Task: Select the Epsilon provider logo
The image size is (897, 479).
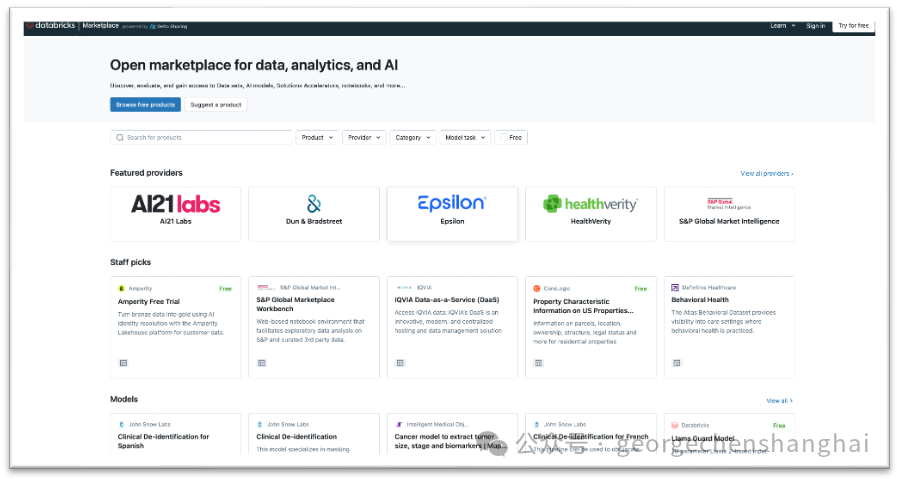Action: click(452, 203)
